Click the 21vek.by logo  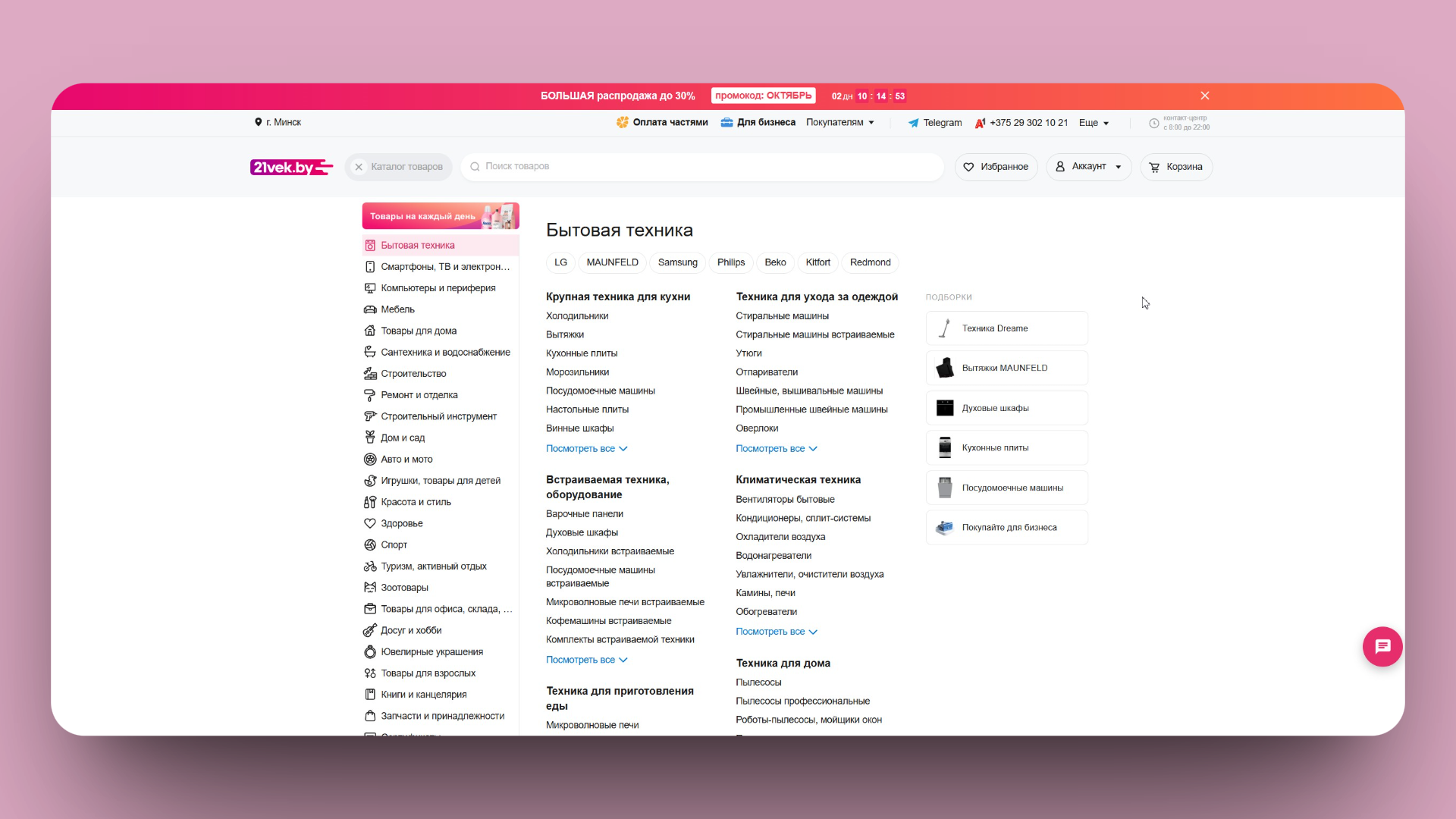(x=290, y=167)
